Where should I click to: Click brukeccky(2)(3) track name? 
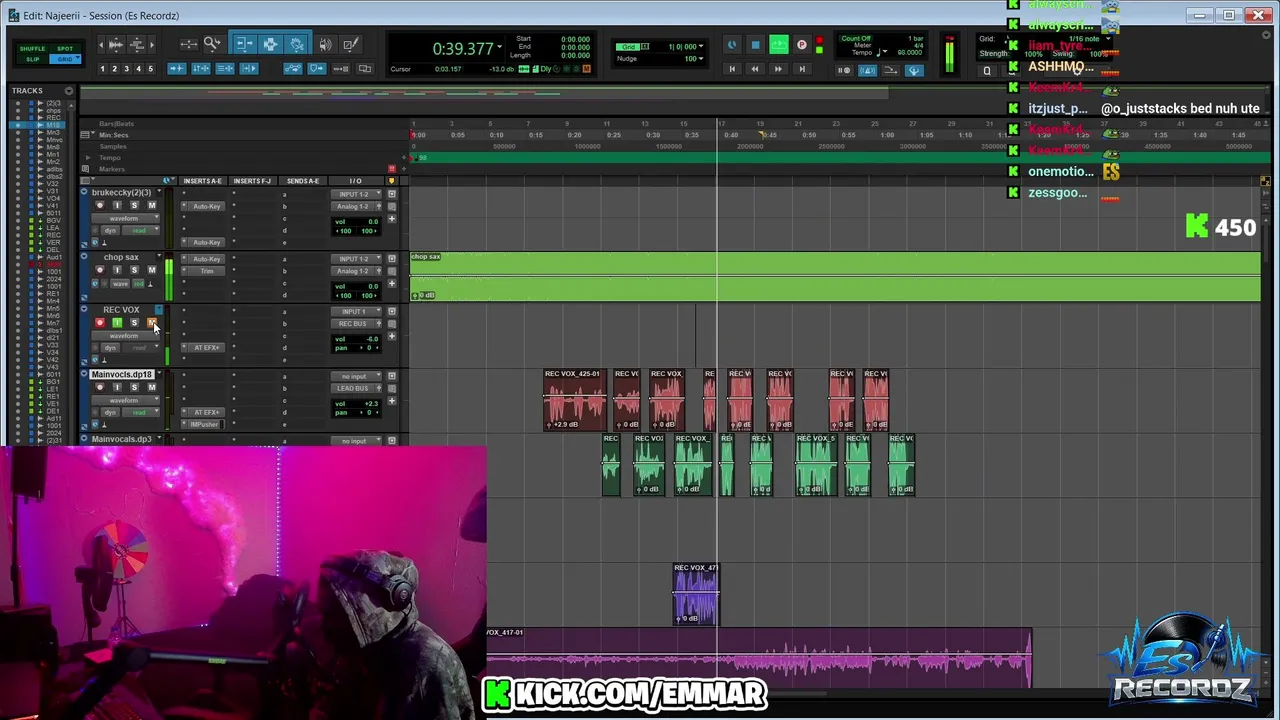click(122, 192)
